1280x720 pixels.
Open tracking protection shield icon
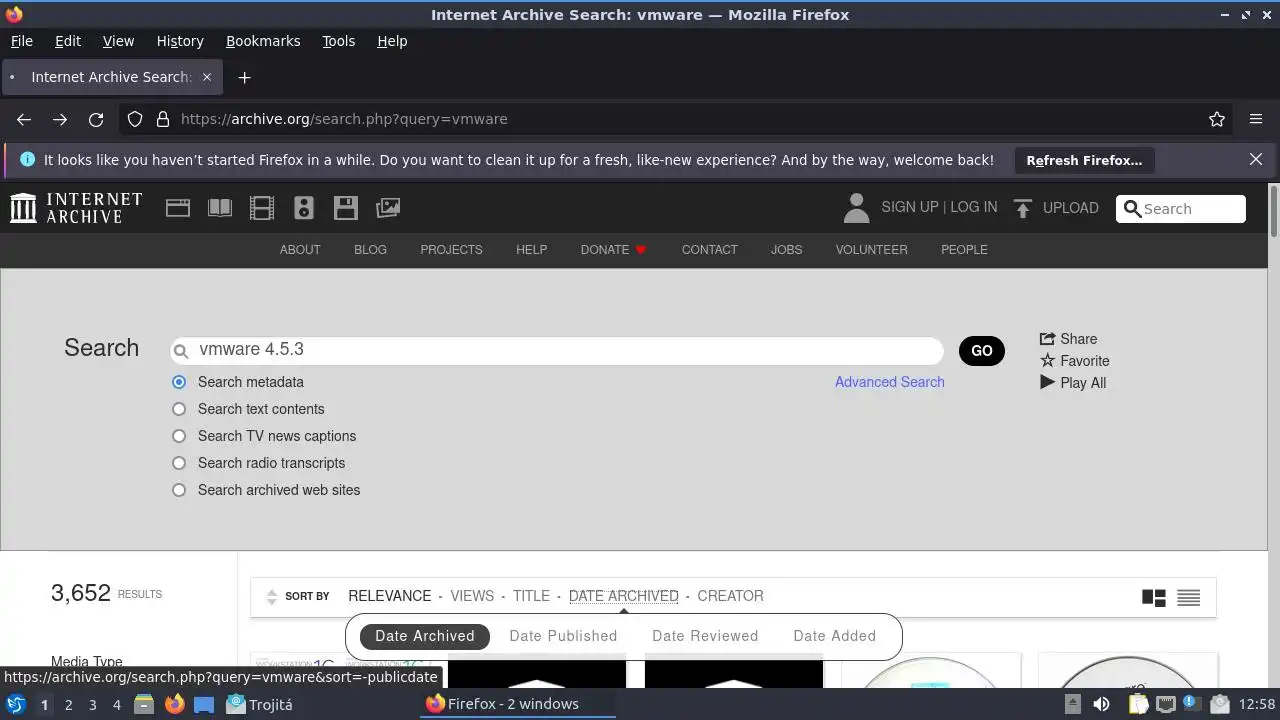coord(135,119)
